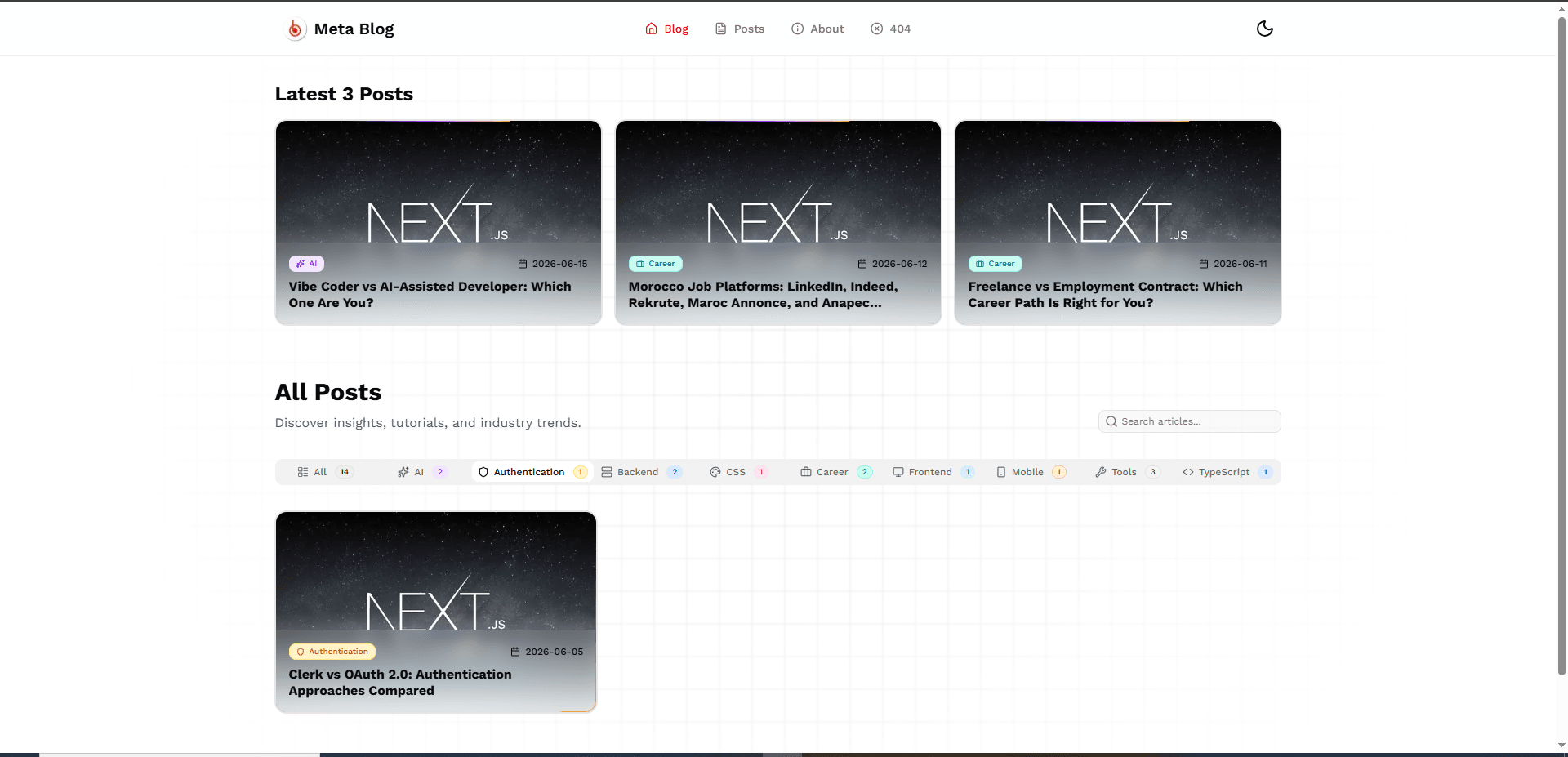This screenshot has height=757, width=1568.
Task: Click the scrollbar down arrow
Action: coord(1561,746)
